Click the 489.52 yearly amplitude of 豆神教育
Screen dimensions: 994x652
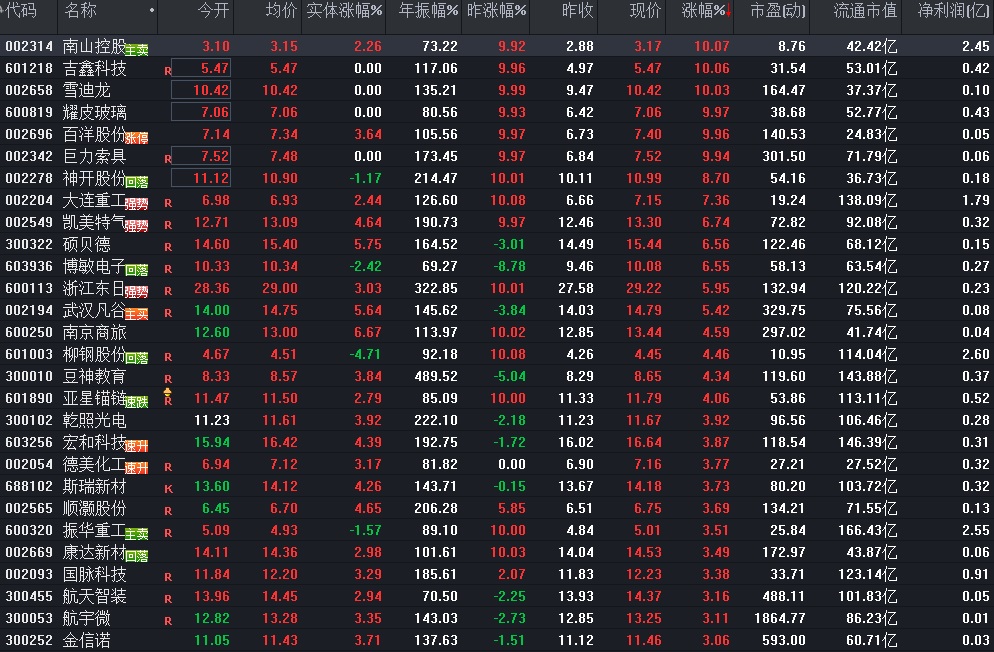tap(436, 376)
